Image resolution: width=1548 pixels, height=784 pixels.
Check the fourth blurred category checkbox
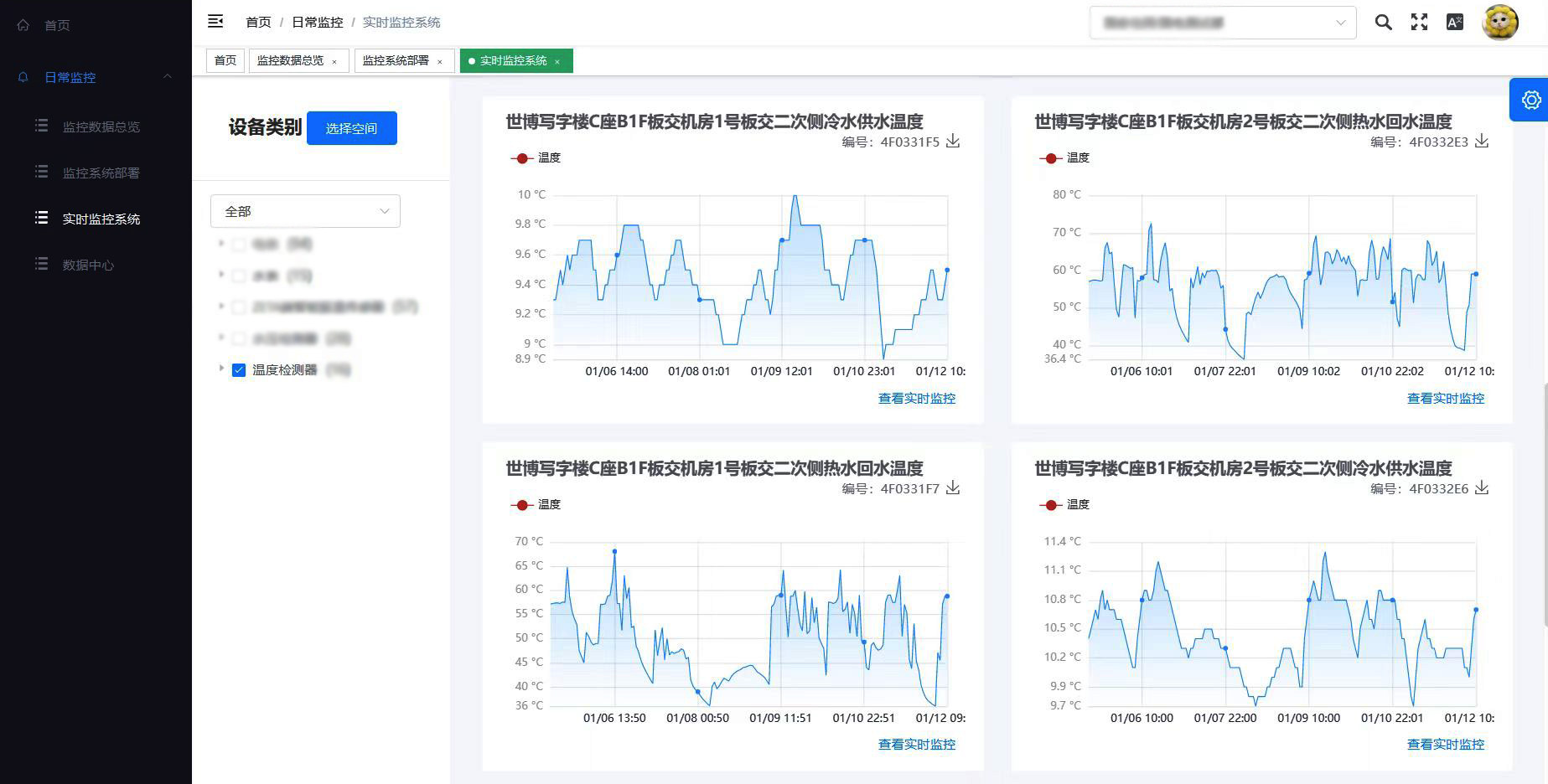239,339
